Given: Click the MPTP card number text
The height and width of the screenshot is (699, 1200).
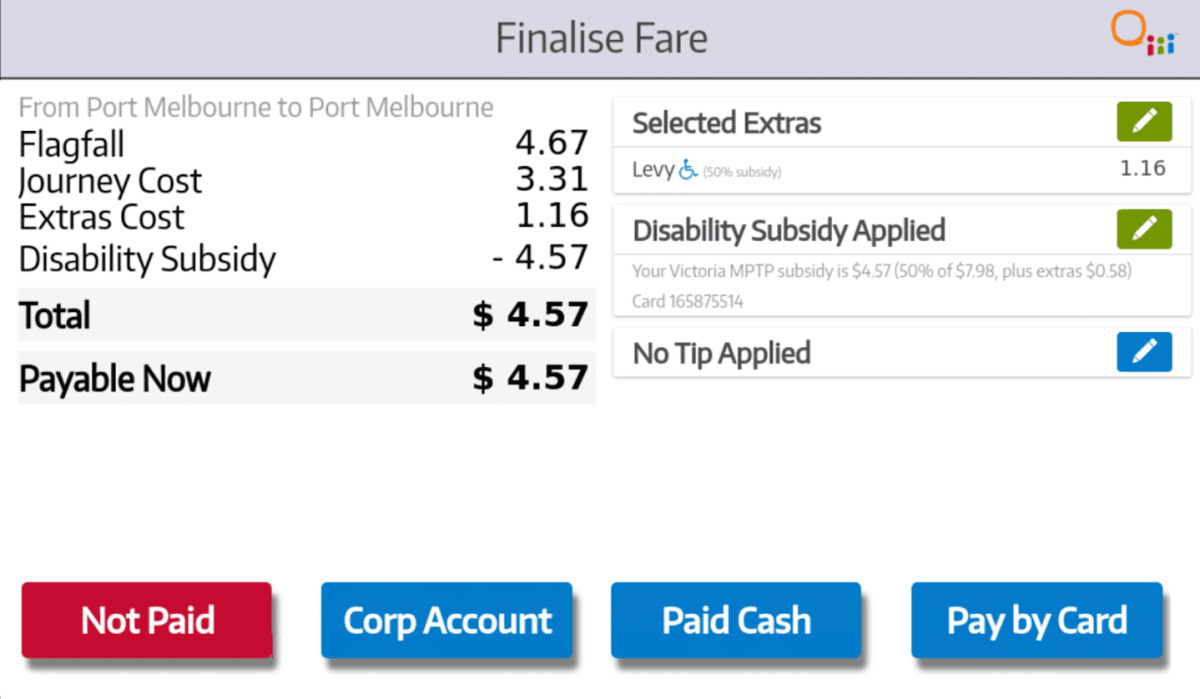Looking at the screenshot, I should [687, 301].
